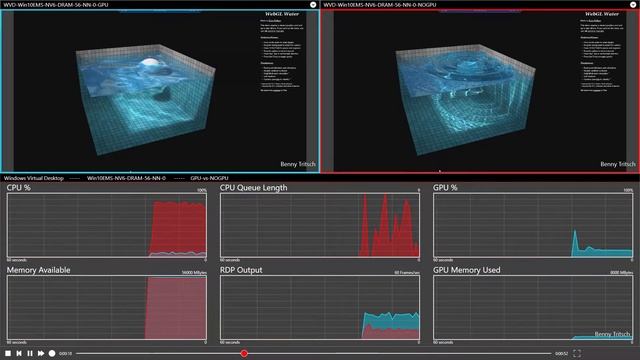Click the Win10EMS-NV6-DRAM-56-NN-0 label
This screenshot has height=360, width=640.
[127, 178]
